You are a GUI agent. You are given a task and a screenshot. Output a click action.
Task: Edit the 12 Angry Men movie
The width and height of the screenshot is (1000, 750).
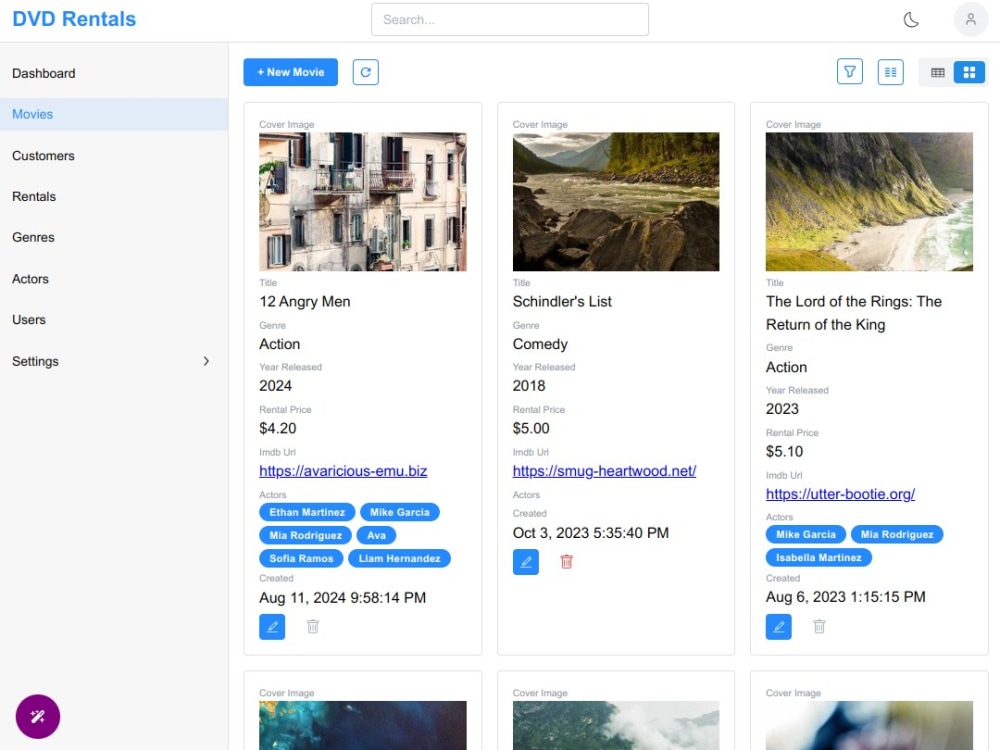pos(272,626)
